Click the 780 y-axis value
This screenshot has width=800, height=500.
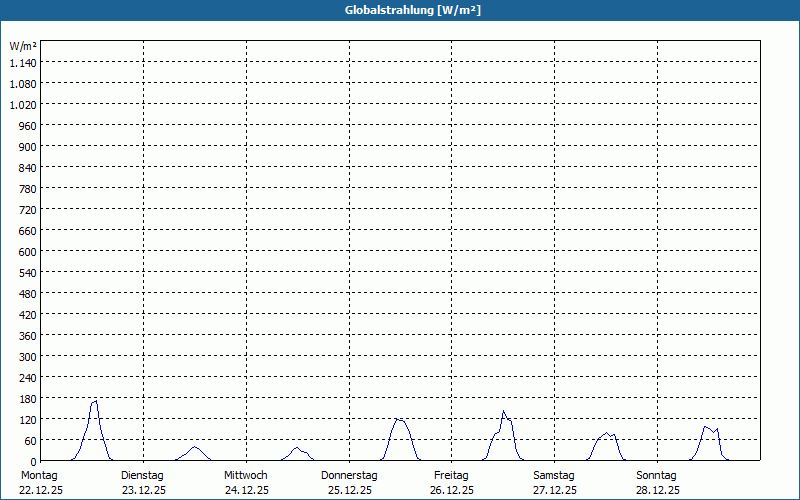pos(28,189)
